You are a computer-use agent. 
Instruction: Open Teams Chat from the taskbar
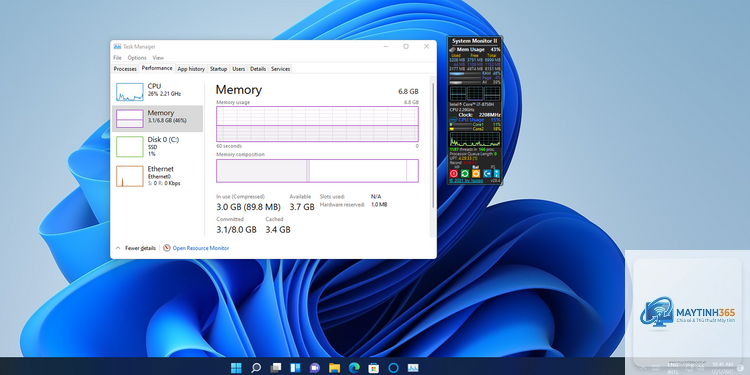coord(315,367)
